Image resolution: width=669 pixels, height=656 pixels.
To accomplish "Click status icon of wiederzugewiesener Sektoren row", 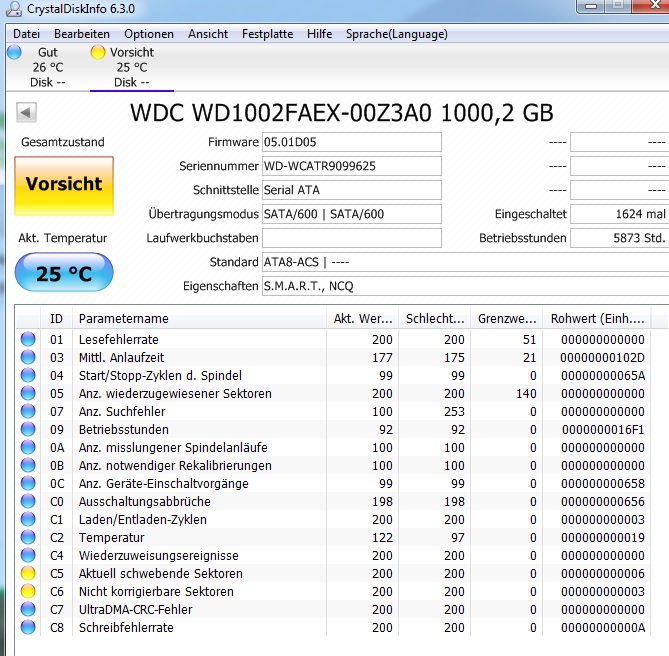I will coord(28,393).
